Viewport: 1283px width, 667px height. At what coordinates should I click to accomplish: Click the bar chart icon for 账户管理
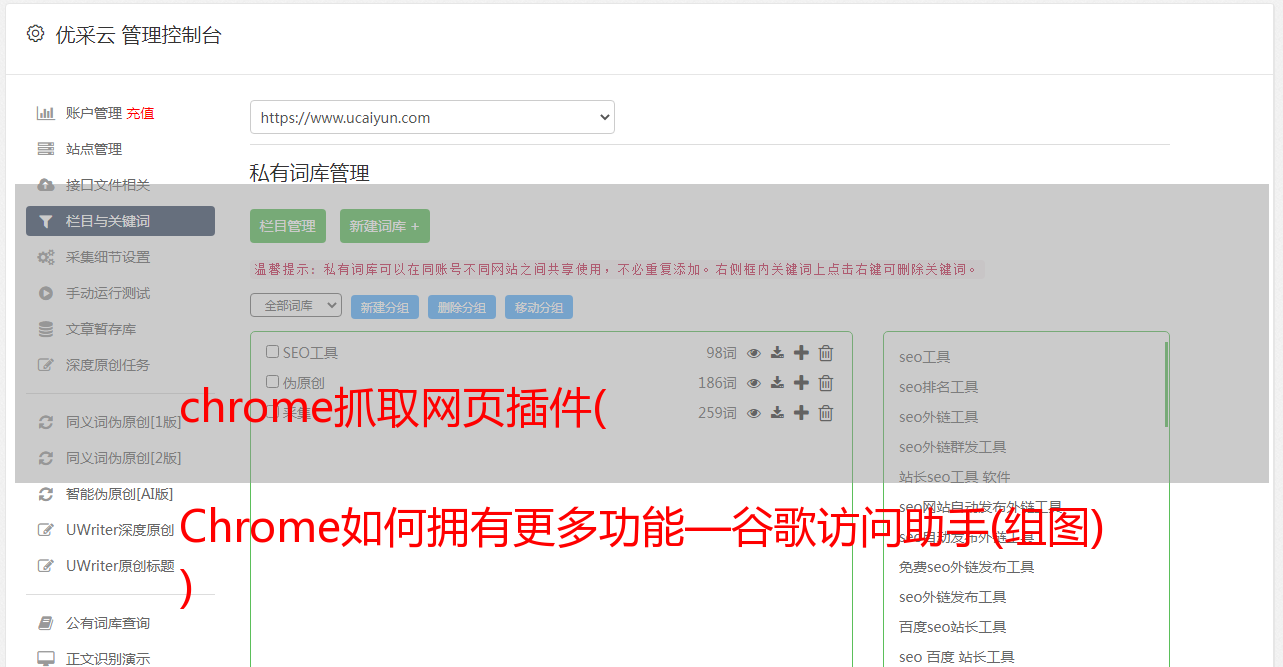tap(46, 113)
